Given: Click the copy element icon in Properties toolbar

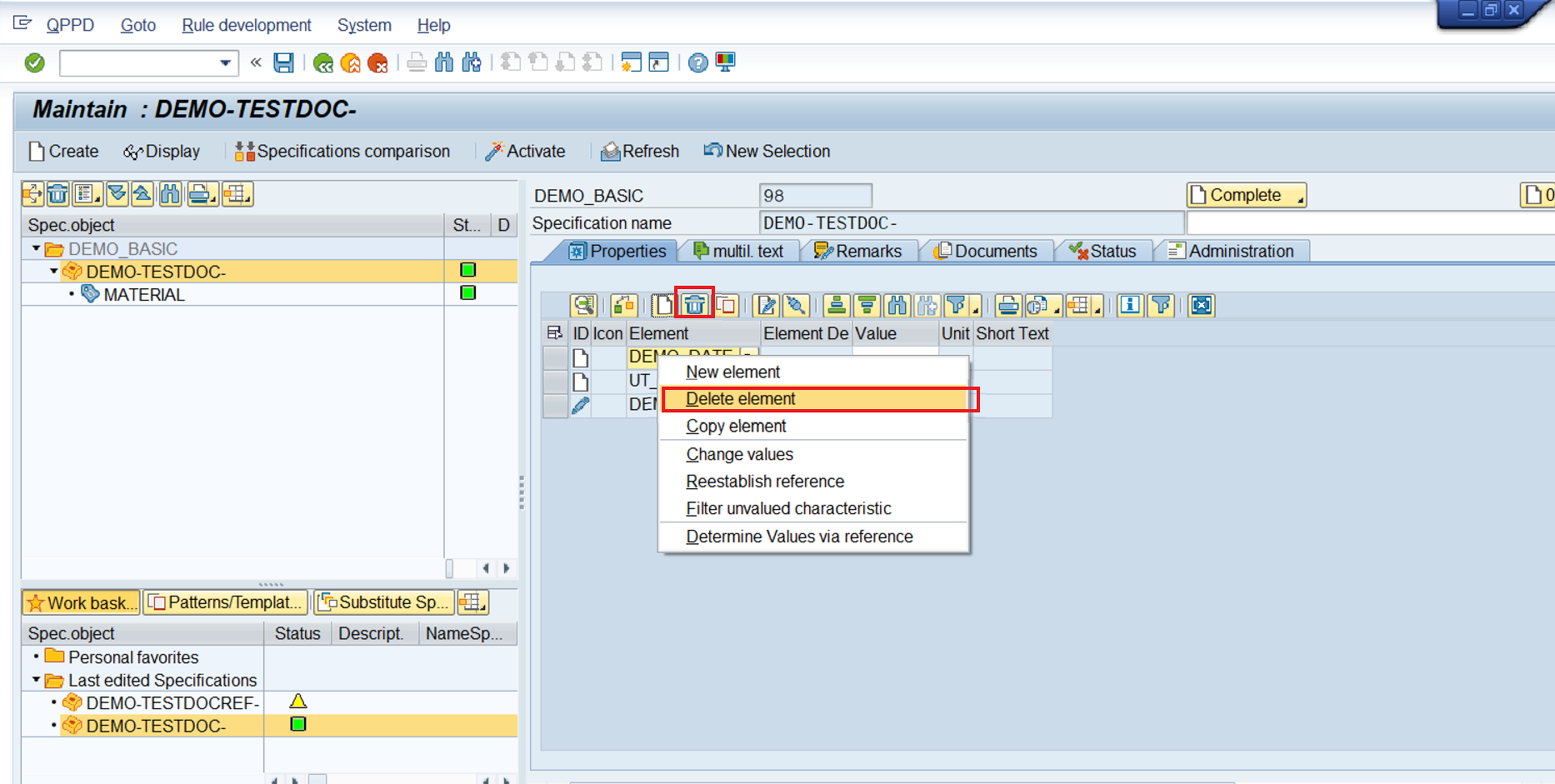Looking at the screenshot, I should [726, 305].
